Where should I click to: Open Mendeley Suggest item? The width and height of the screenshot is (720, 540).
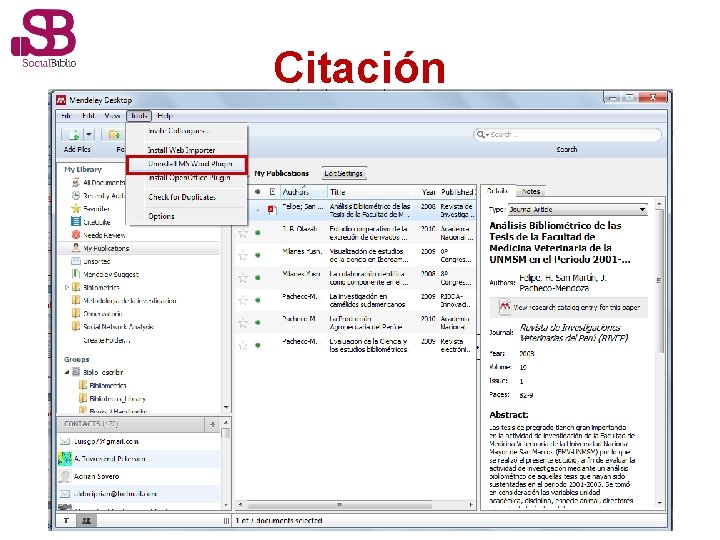[x=105, y=274]
